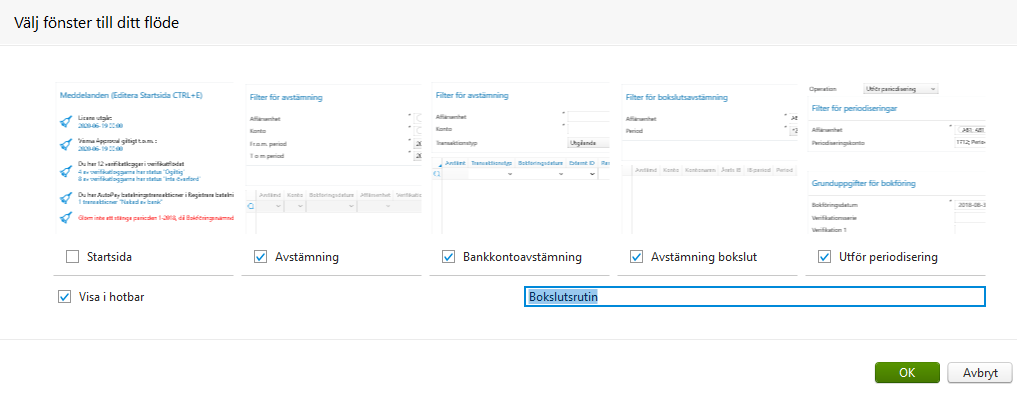This screenshot has width=1017, height=396.
Task: Click the dialog title Välj fönster till ditt flöde
Action: click(97, 23)
